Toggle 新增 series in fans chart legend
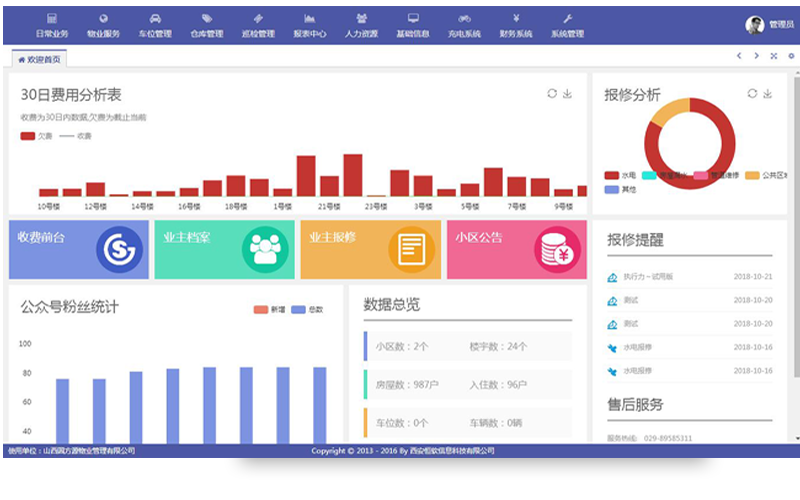The height and width of the screenshot is (500, 800). pyautogui.click(x=269, y=309)
